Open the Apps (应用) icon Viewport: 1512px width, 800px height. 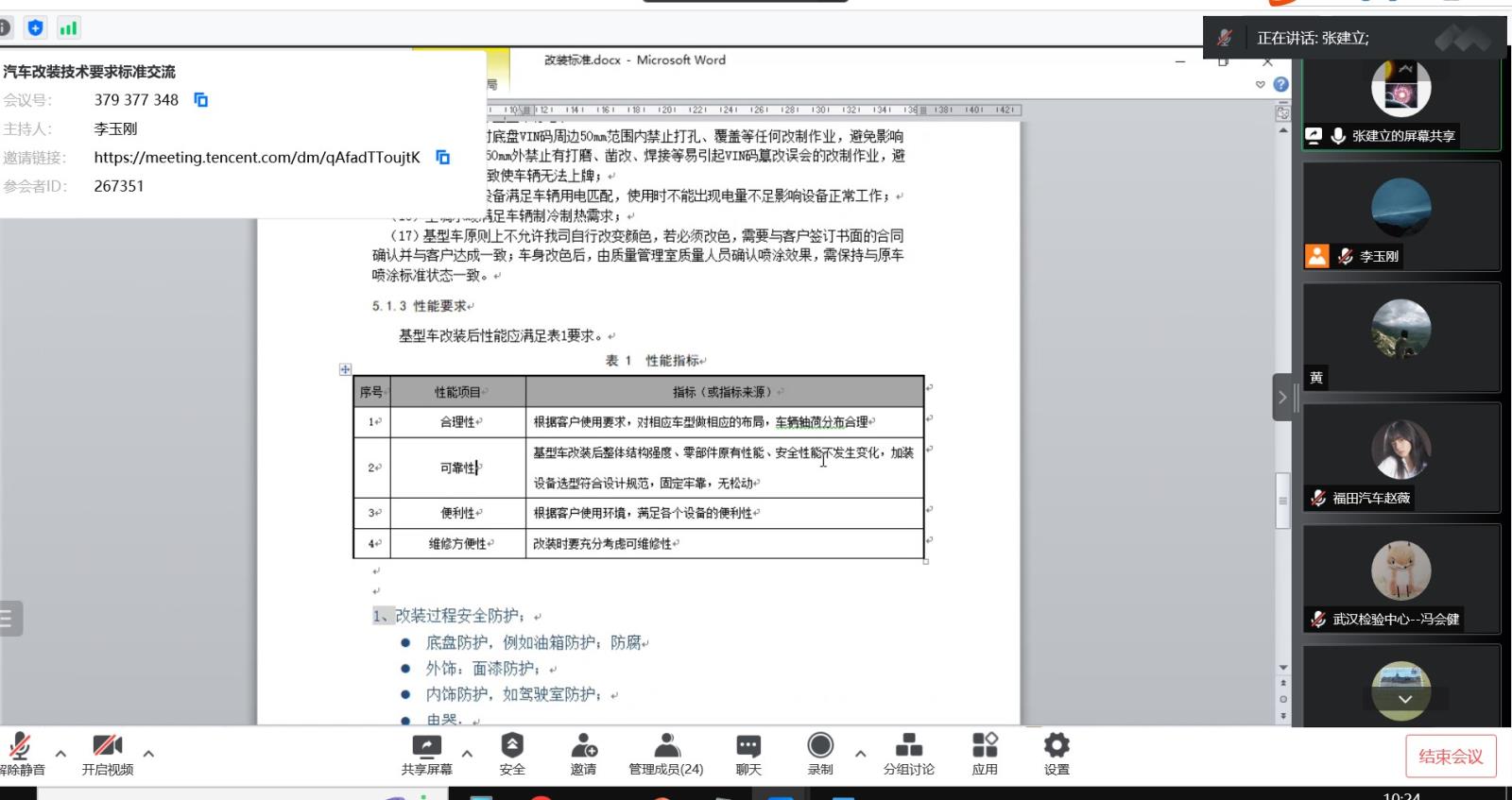click(x=985, y=746)
